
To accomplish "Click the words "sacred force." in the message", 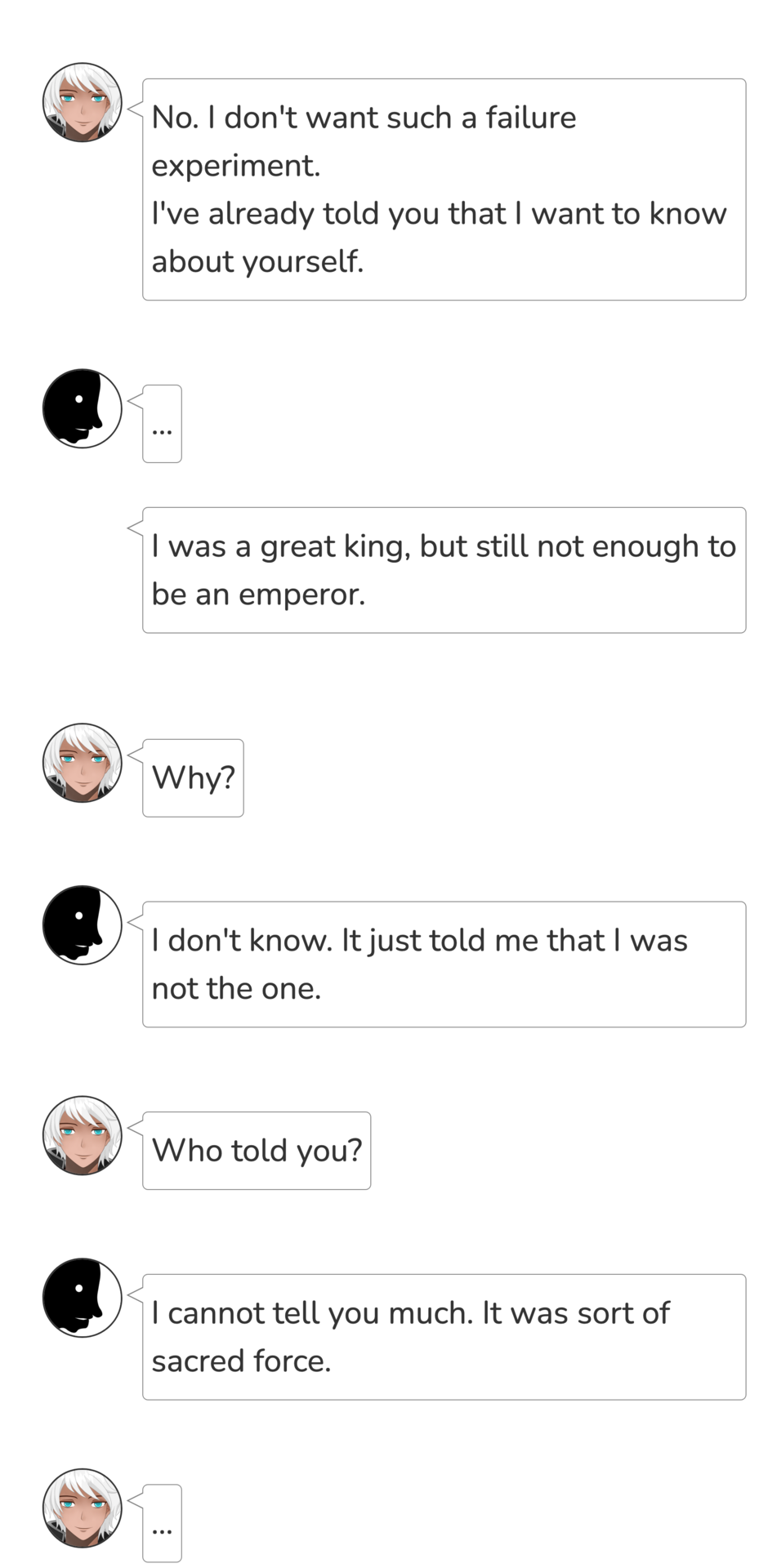I will [x=241, y=1361].
